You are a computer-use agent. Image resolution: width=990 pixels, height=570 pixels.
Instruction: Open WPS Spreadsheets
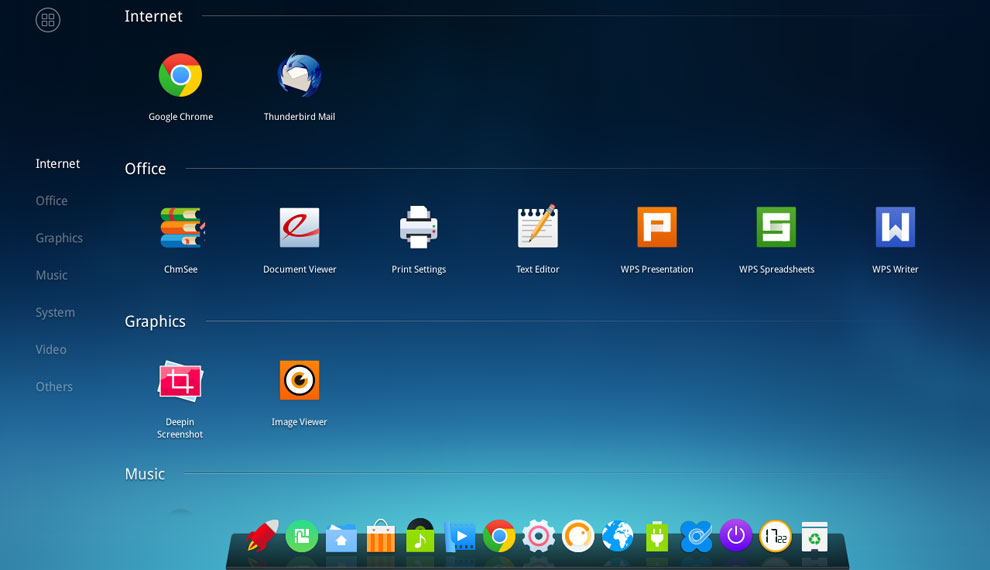click(x=776, y=227)
